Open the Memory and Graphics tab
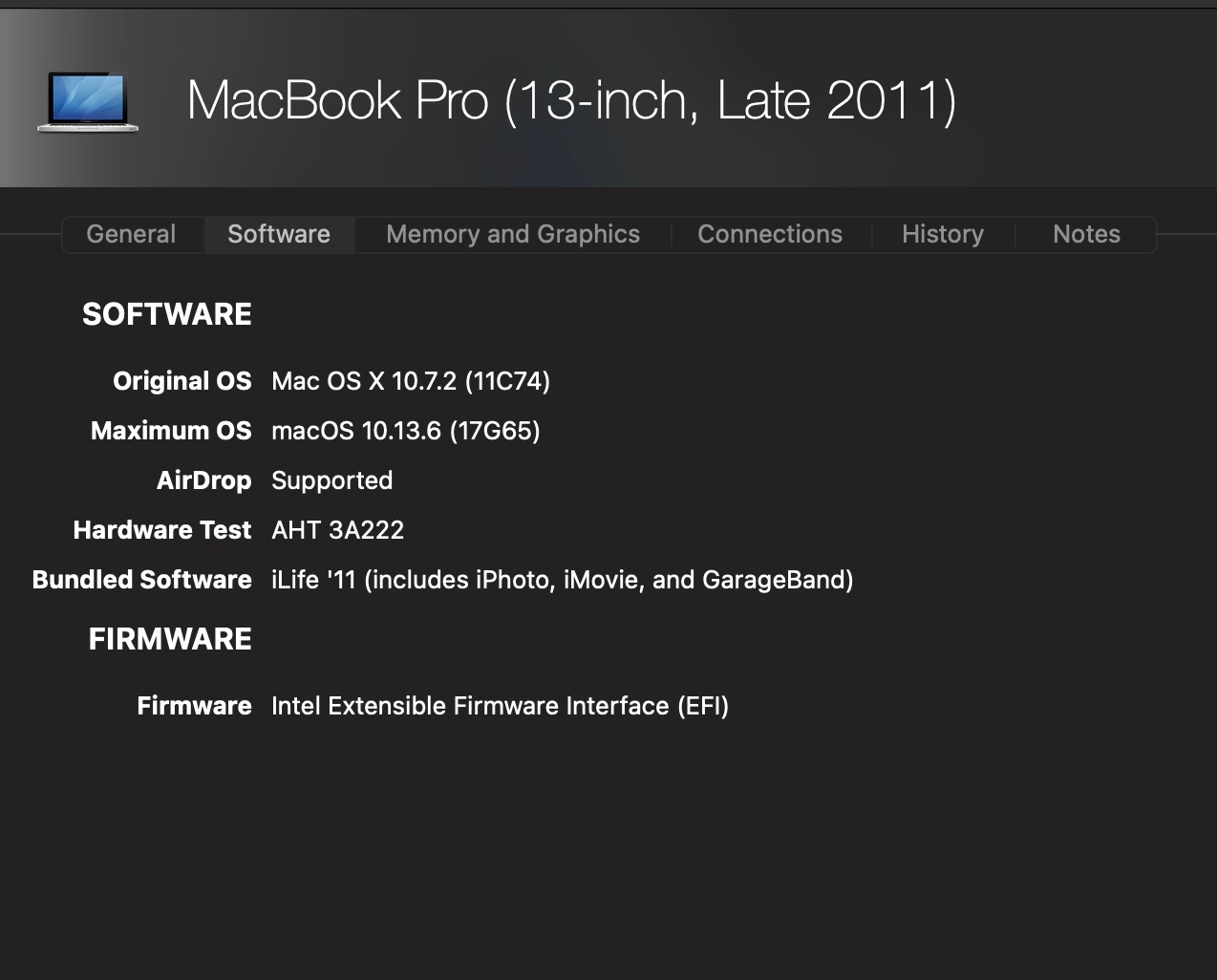1217x980 pixels. tap(513, 234)
